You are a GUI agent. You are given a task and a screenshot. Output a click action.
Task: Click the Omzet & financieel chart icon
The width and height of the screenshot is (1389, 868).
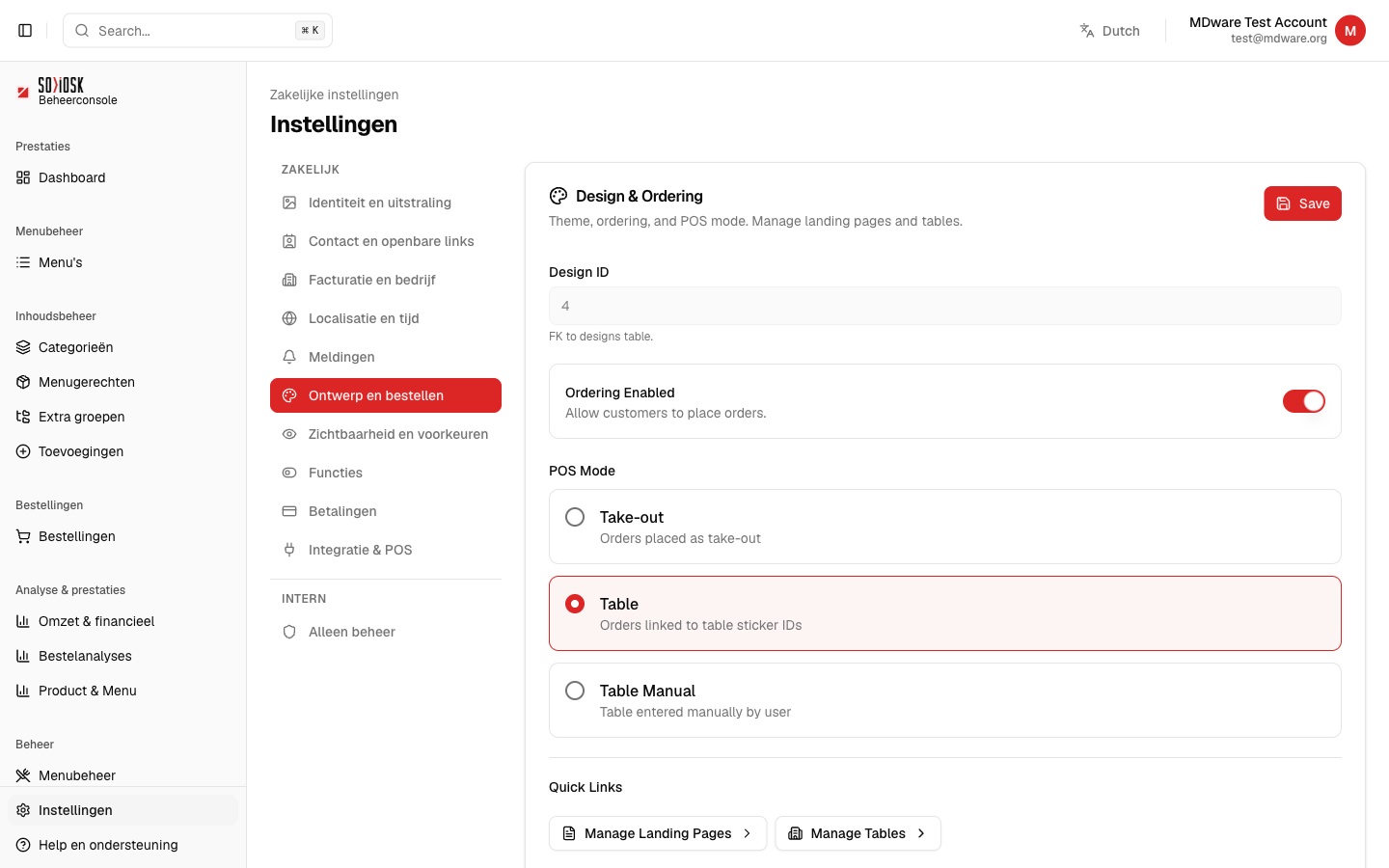point(23,621)
